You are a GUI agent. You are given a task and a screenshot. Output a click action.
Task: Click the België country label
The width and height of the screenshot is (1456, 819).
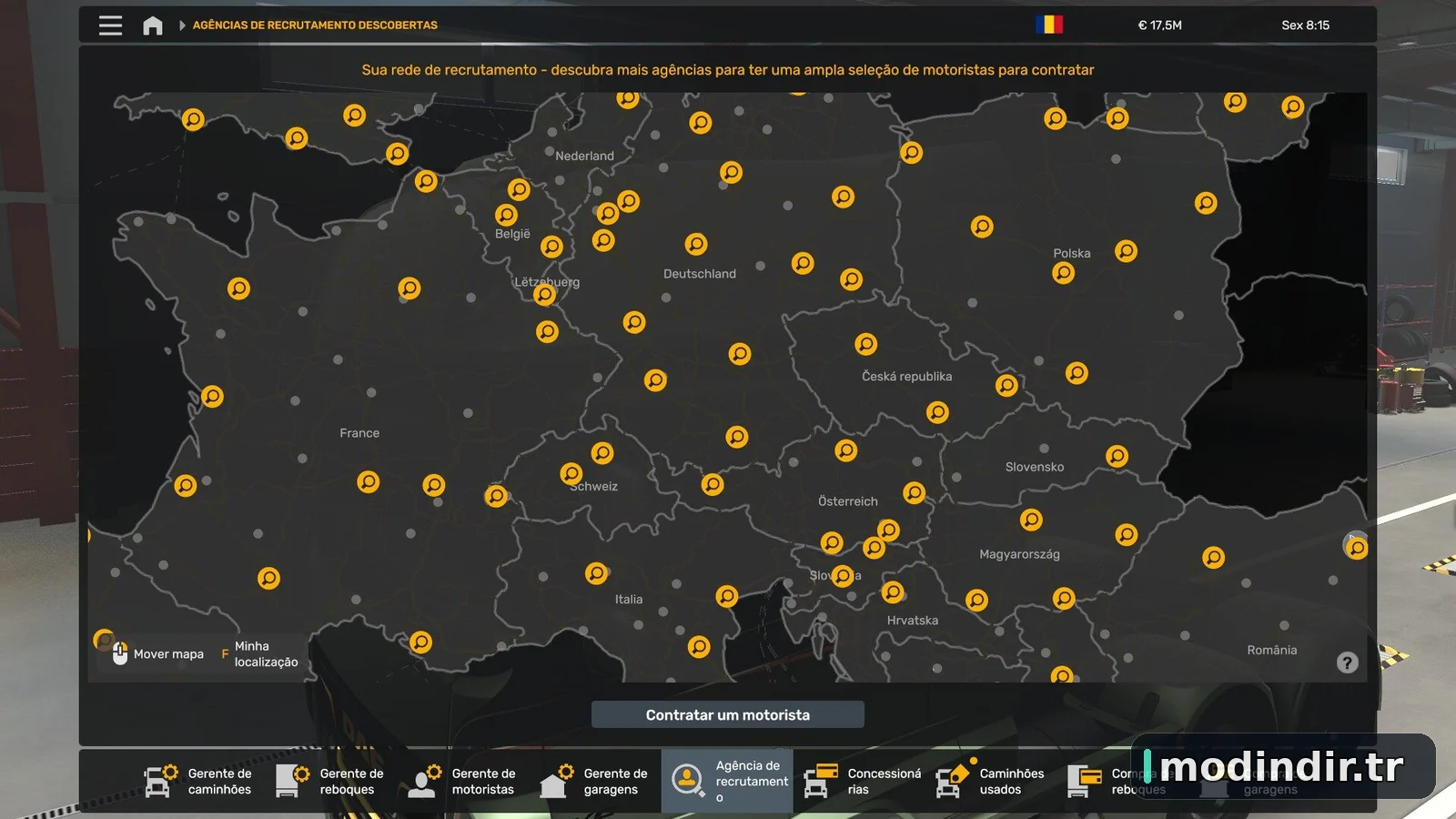pos(512,234)
